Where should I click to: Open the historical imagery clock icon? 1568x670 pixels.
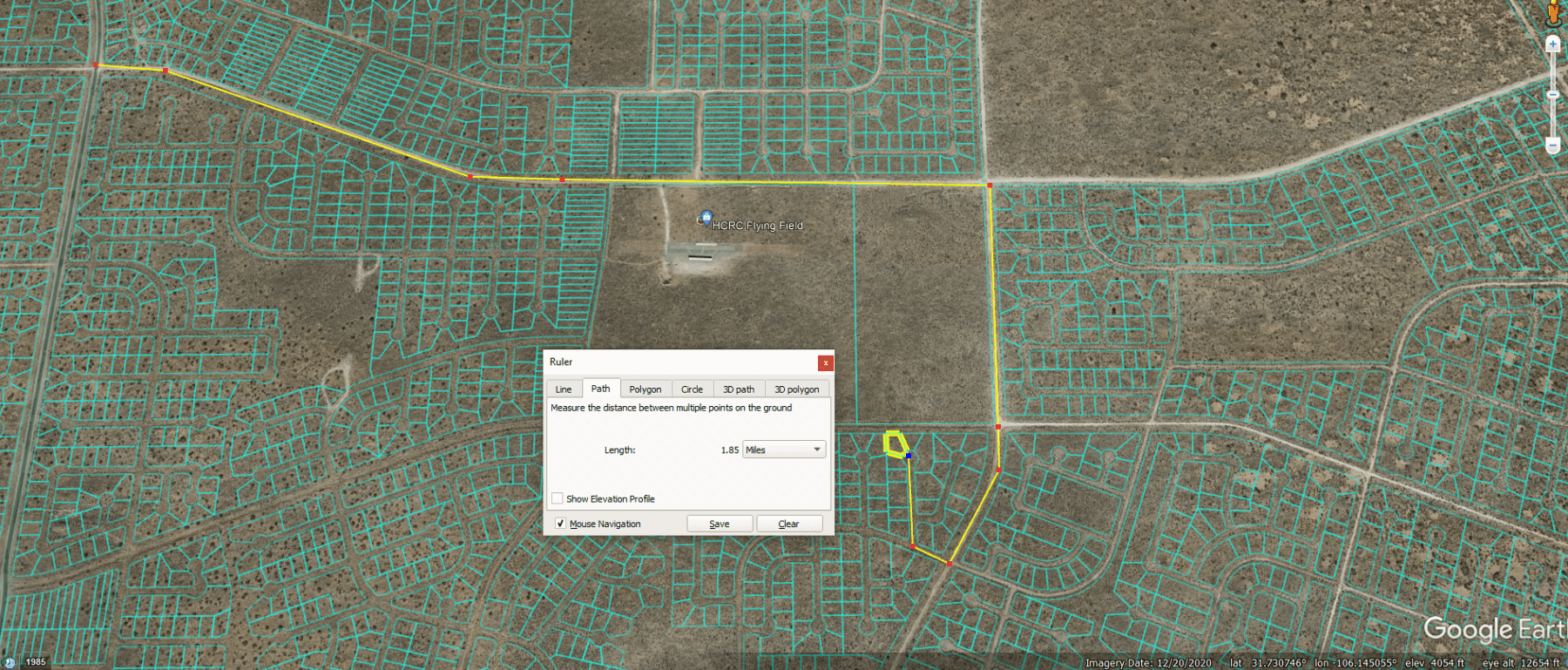coord(10,662)
